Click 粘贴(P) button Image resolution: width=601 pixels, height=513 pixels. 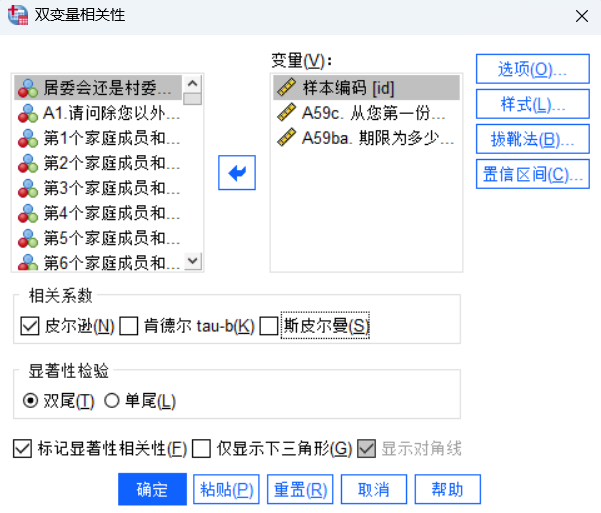click(x=227, y=490)
